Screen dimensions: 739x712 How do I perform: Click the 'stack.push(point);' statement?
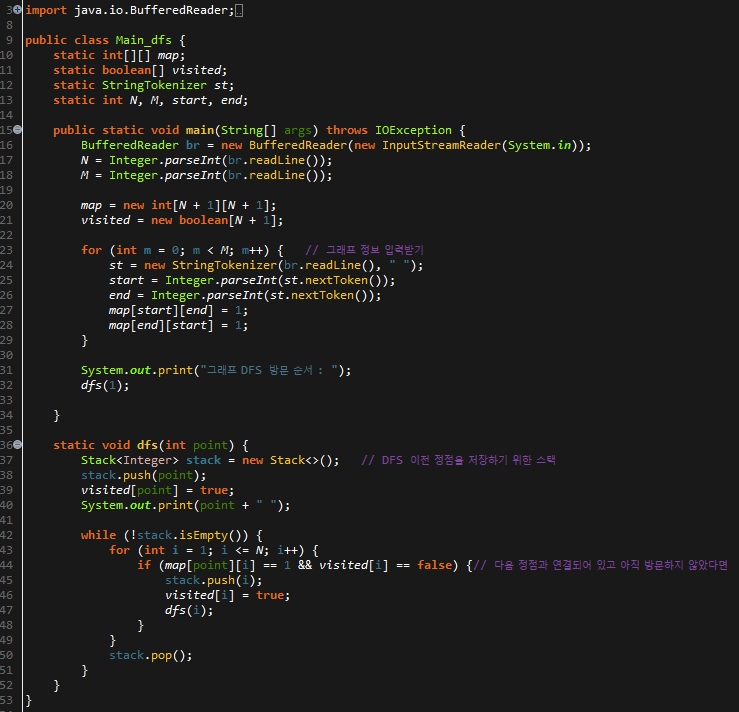(x=143, y=475)
